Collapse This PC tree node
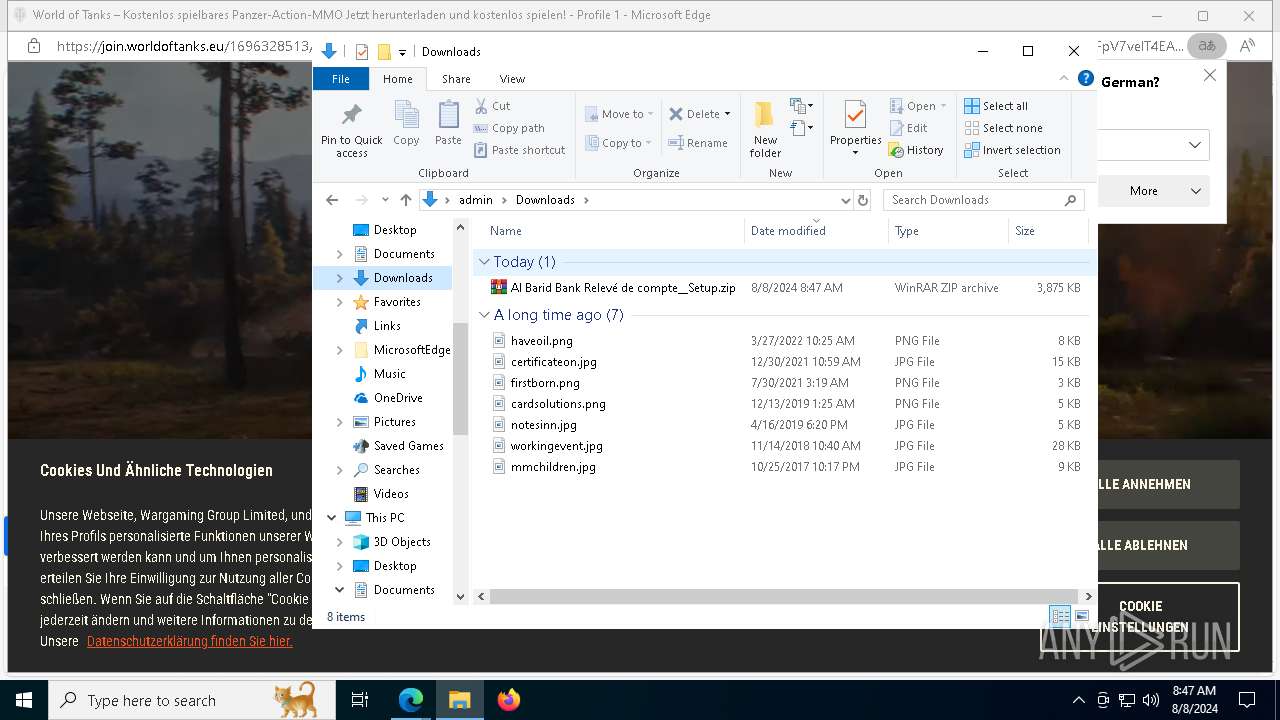The height and width of the screenshot is (720, 1280). [x=332, y=518]
